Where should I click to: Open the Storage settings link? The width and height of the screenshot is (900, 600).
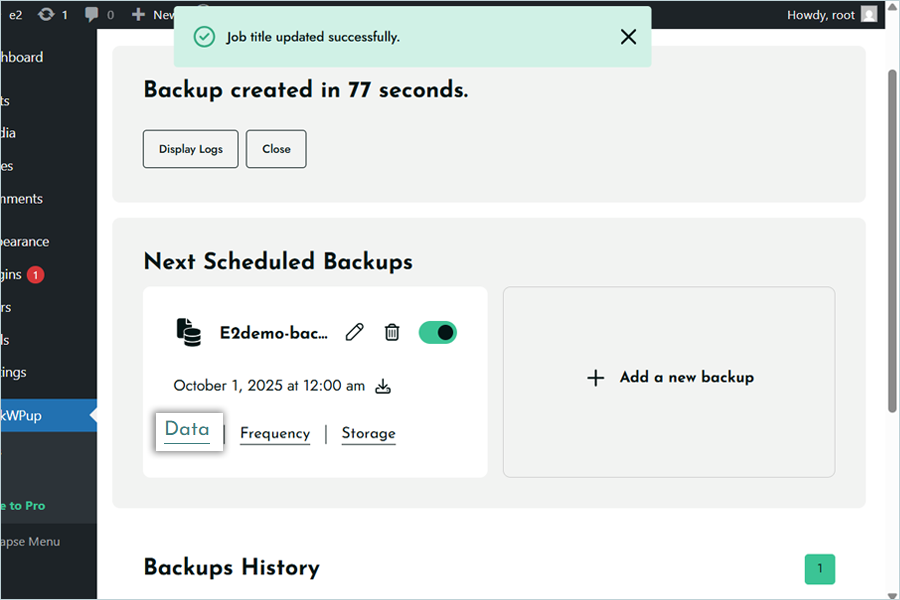click(368, 434)
